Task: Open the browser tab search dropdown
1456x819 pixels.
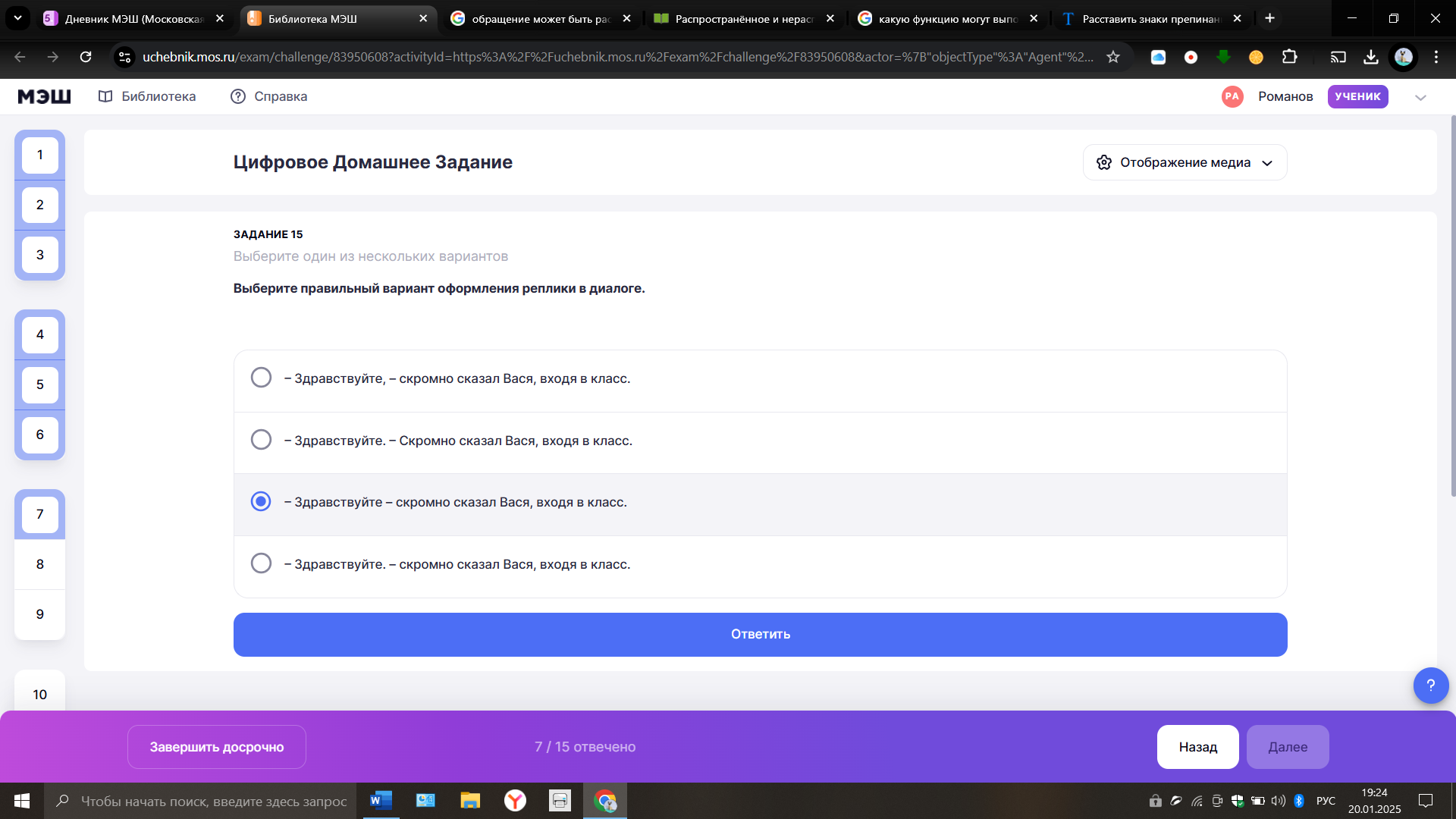Action: (17, 18)
